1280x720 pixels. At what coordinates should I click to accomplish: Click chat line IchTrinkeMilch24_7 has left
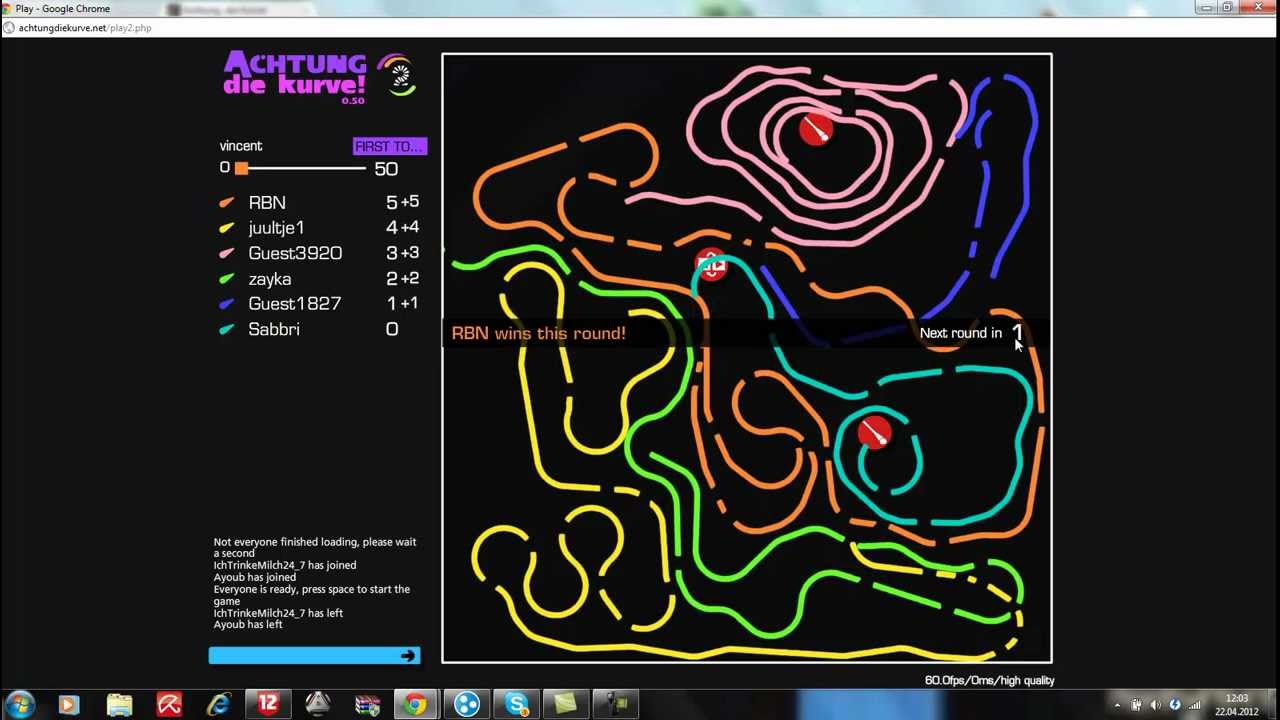click(278, 613)
